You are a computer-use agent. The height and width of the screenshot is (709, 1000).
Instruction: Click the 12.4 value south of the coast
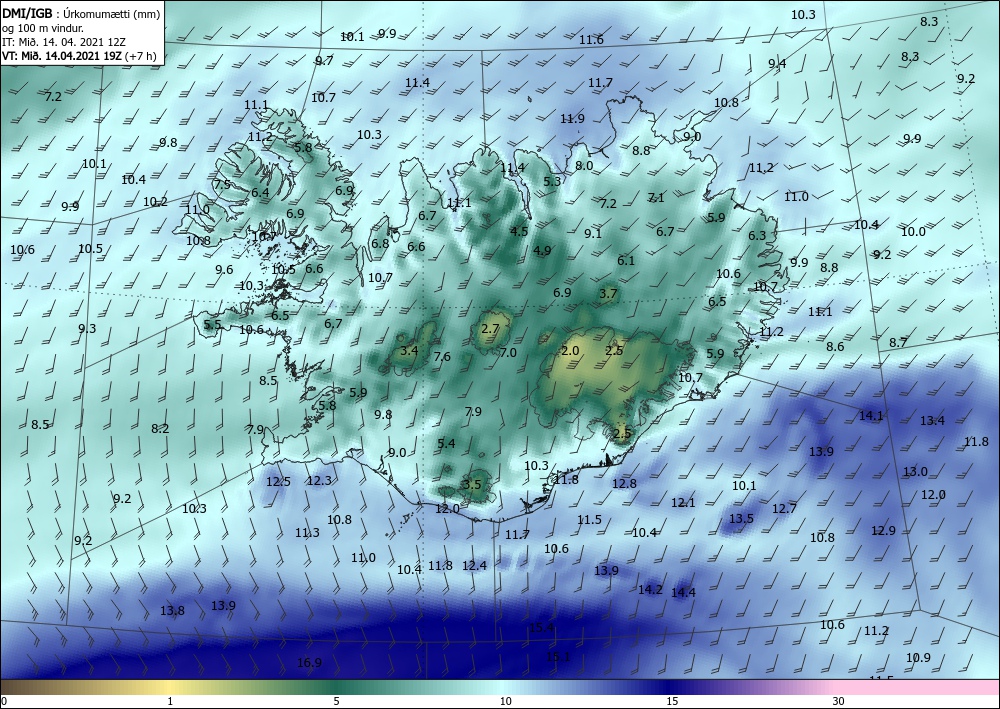pyautogui.click(x=474, y=565)
